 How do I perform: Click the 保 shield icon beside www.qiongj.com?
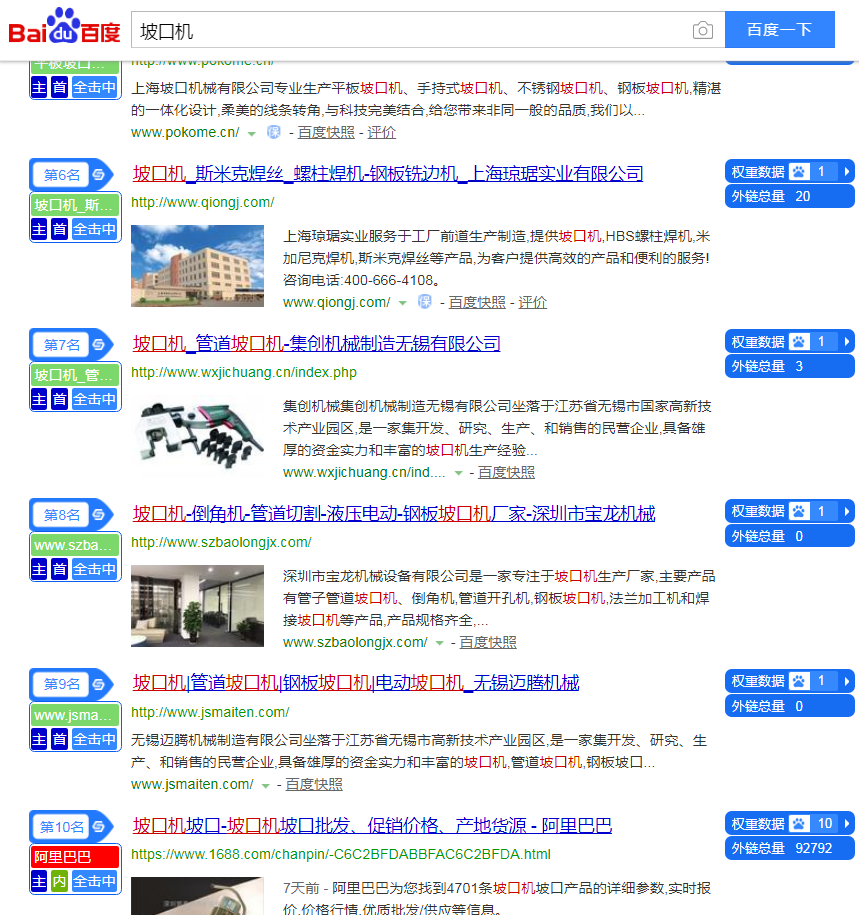coord(425,302)
